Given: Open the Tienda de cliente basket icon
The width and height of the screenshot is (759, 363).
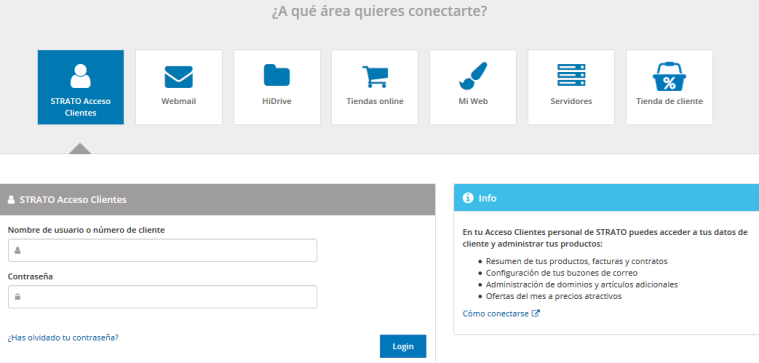Looking at the screenshot, I should click(x=669, y=76).
